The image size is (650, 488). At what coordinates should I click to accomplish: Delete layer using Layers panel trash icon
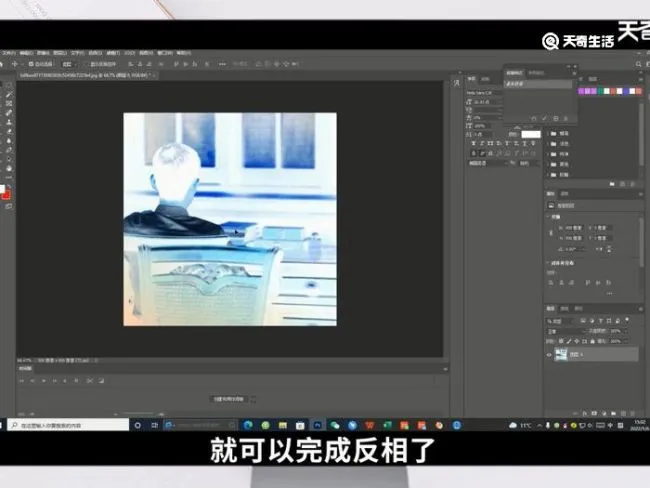click(x=633, y=413)
